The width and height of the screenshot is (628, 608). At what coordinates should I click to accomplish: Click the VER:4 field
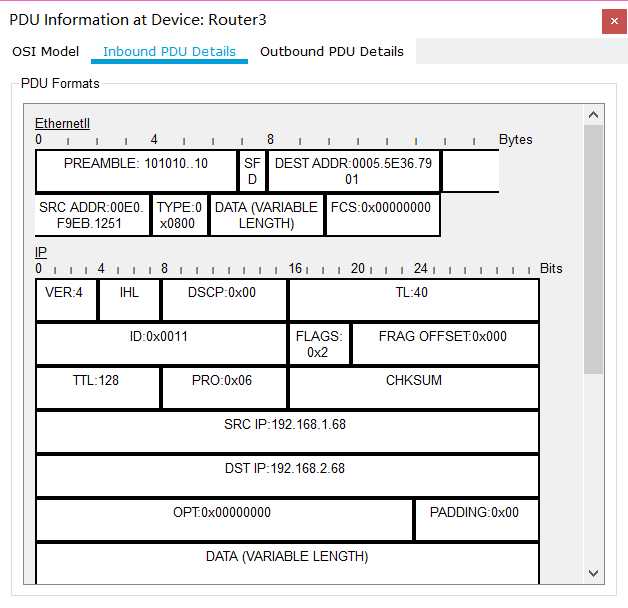pos(66,300)
